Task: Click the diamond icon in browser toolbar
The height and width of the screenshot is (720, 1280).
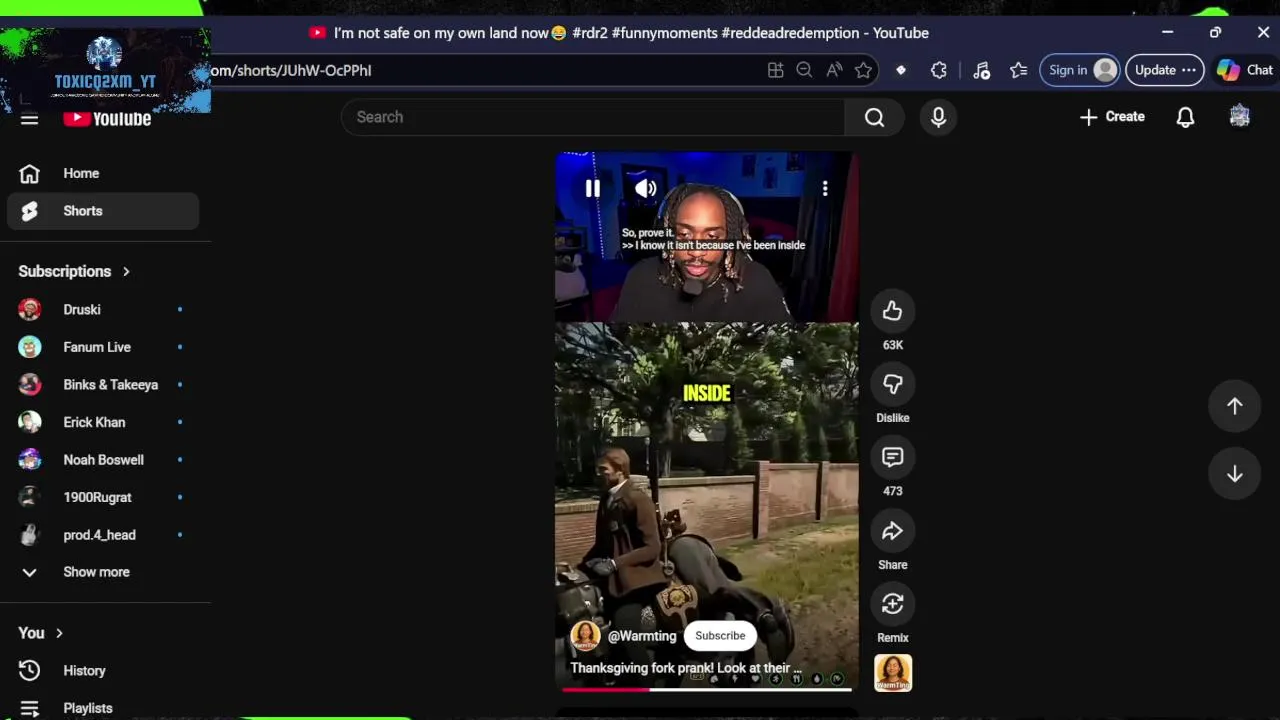Action: click(901, 70)
